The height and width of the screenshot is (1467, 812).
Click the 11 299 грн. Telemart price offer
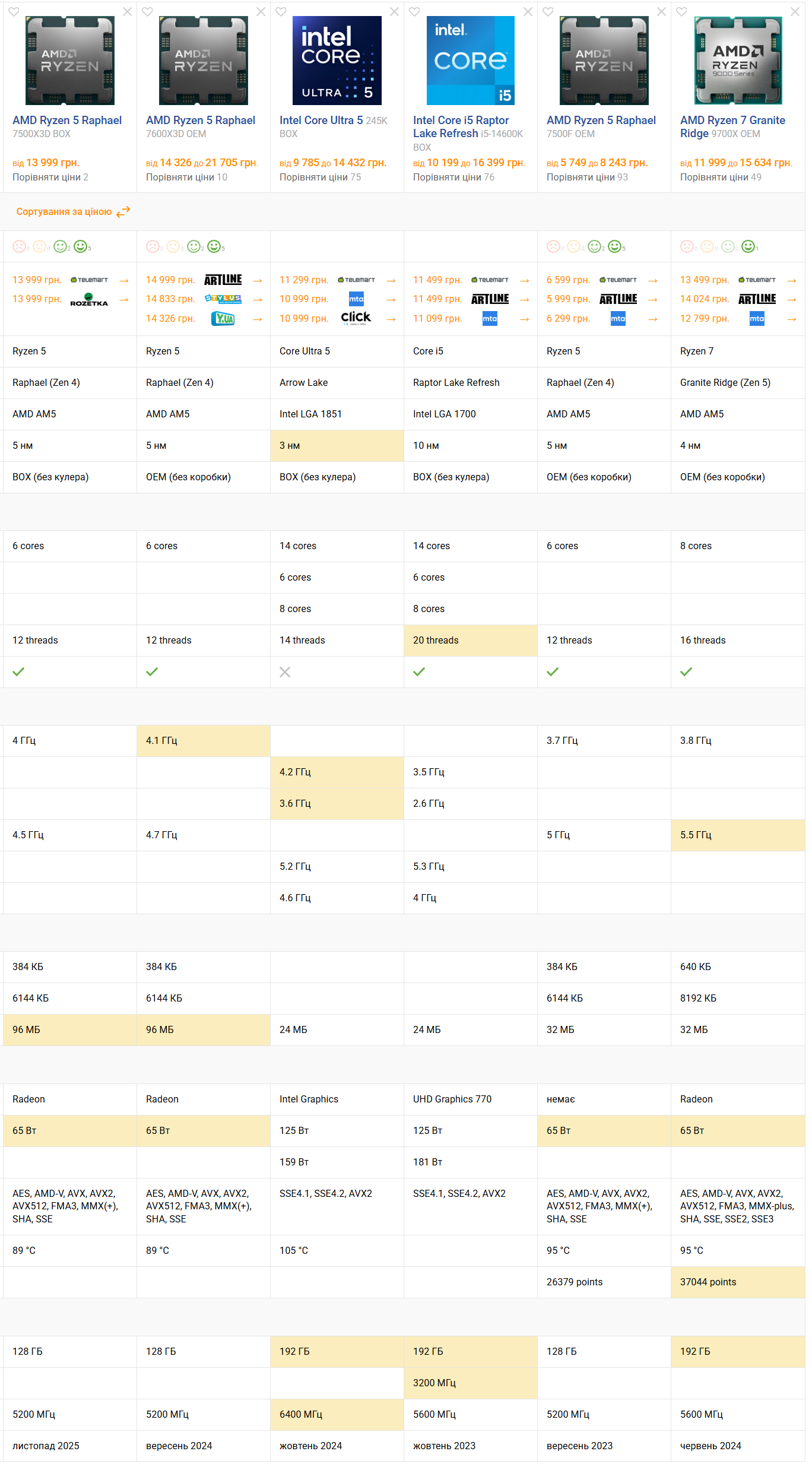304,280
